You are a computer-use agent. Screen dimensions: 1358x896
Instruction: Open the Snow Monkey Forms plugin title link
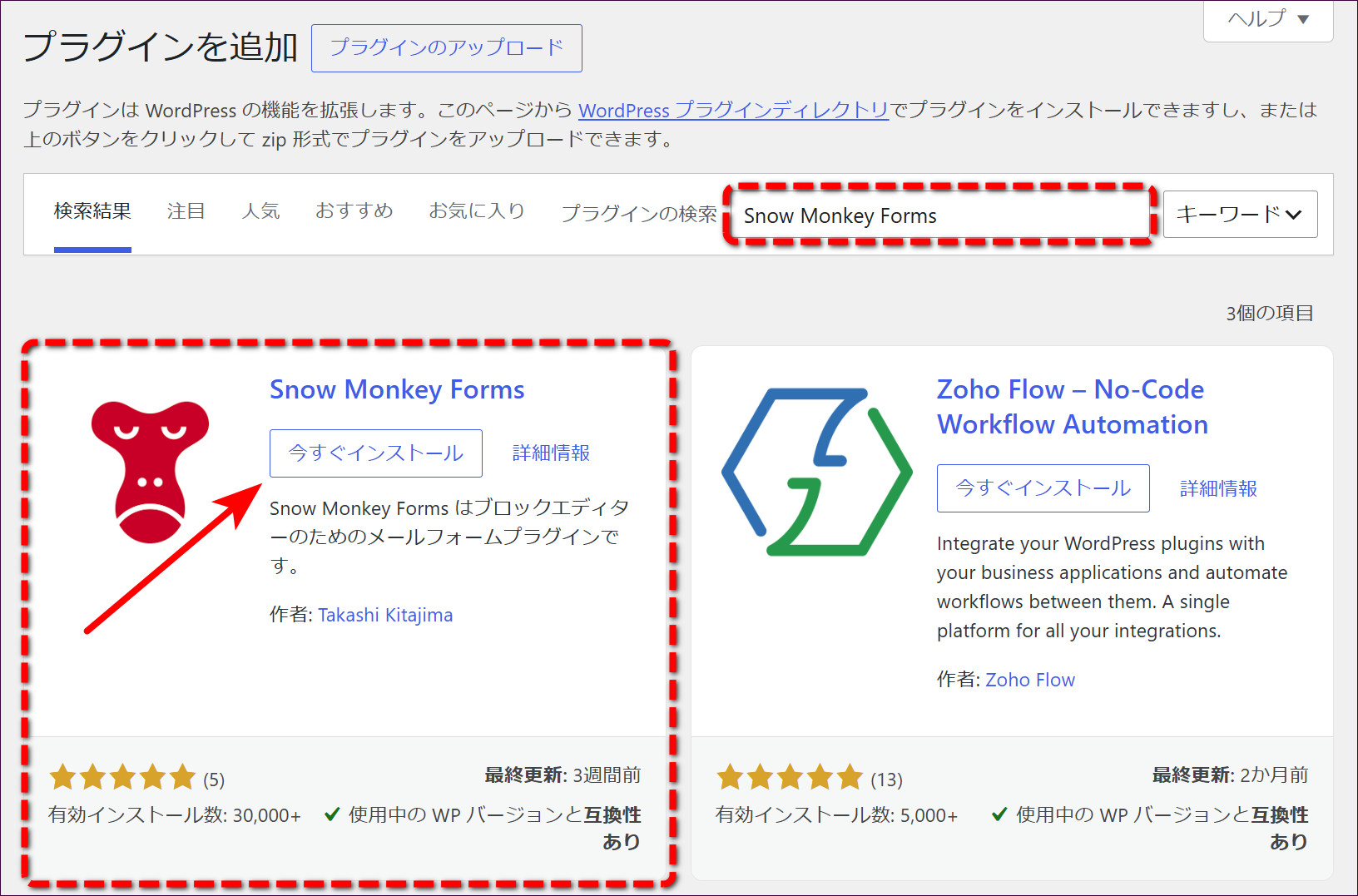pos(397,389)
